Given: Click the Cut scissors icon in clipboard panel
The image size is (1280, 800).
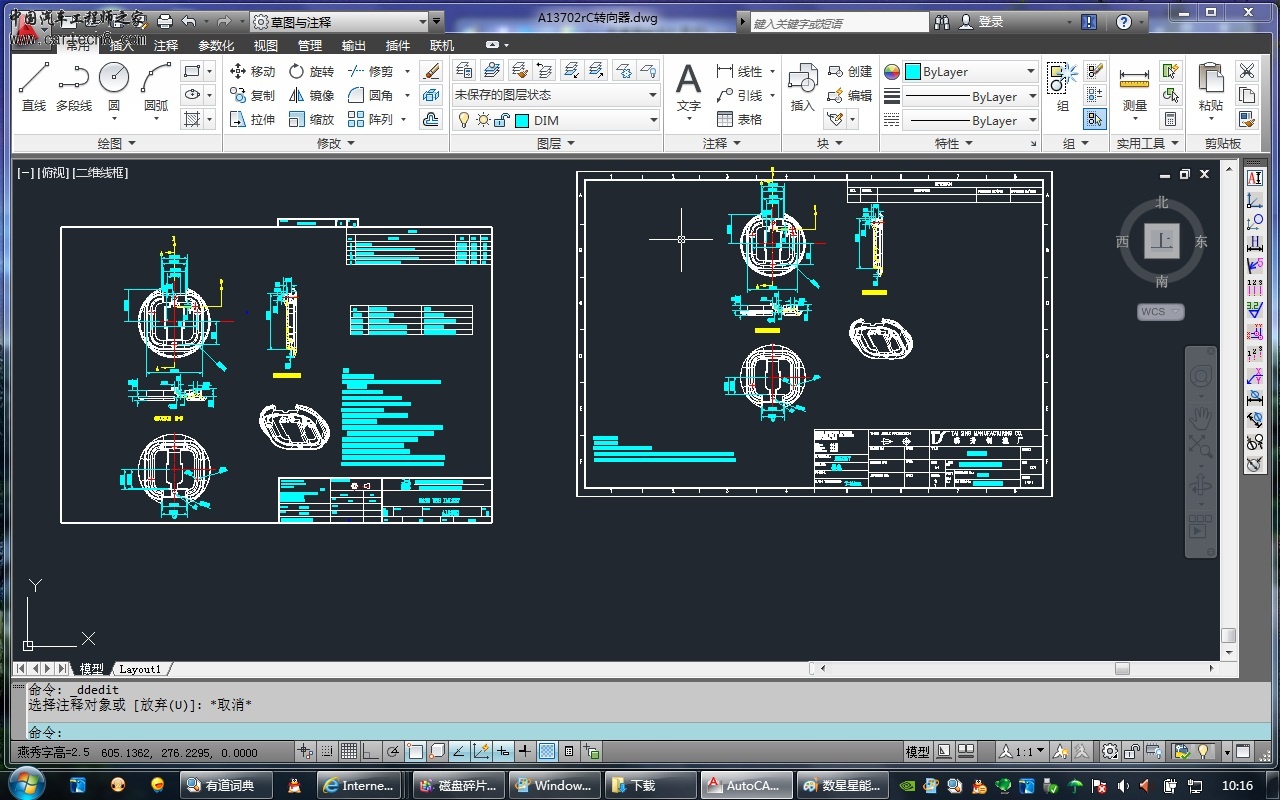Looking at the screenshot, I should 1246,71.
